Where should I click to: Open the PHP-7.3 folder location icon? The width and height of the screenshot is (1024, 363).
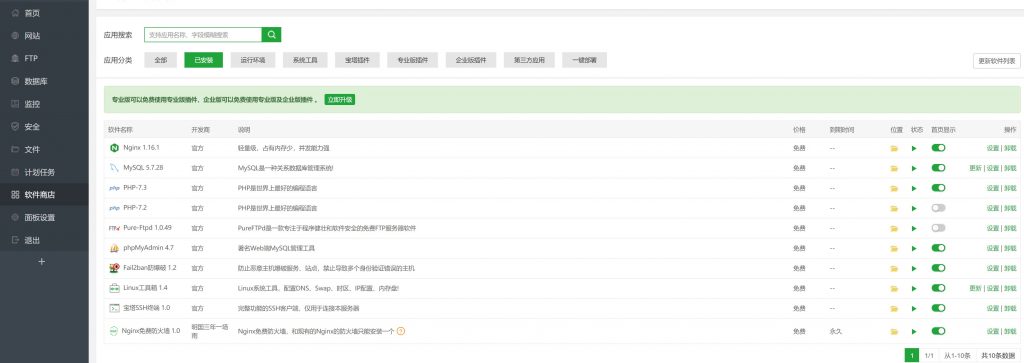point(894,188)
